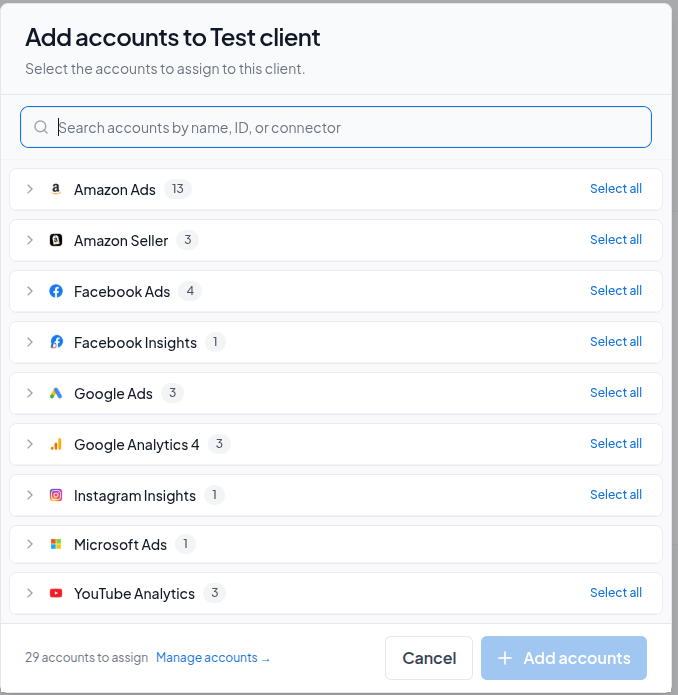Select all Google Ads accounts
The height and width of the screenshot is (695, 678).
coord(616,393)
